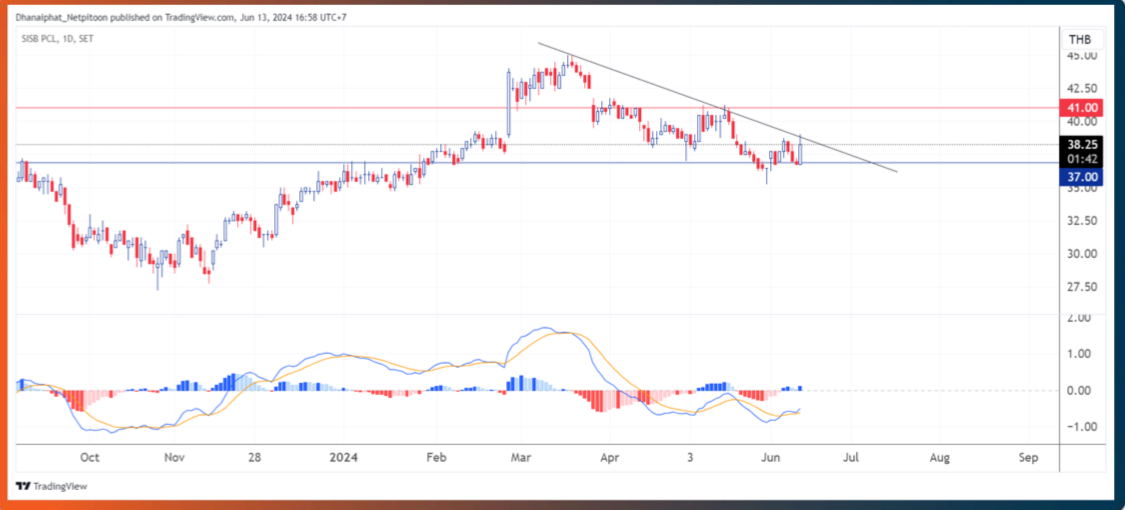Screen dimensions: 1125x510
Task: Click the 42.50 price axis value
Action: pyautogui.click(x=1082, y=88)
